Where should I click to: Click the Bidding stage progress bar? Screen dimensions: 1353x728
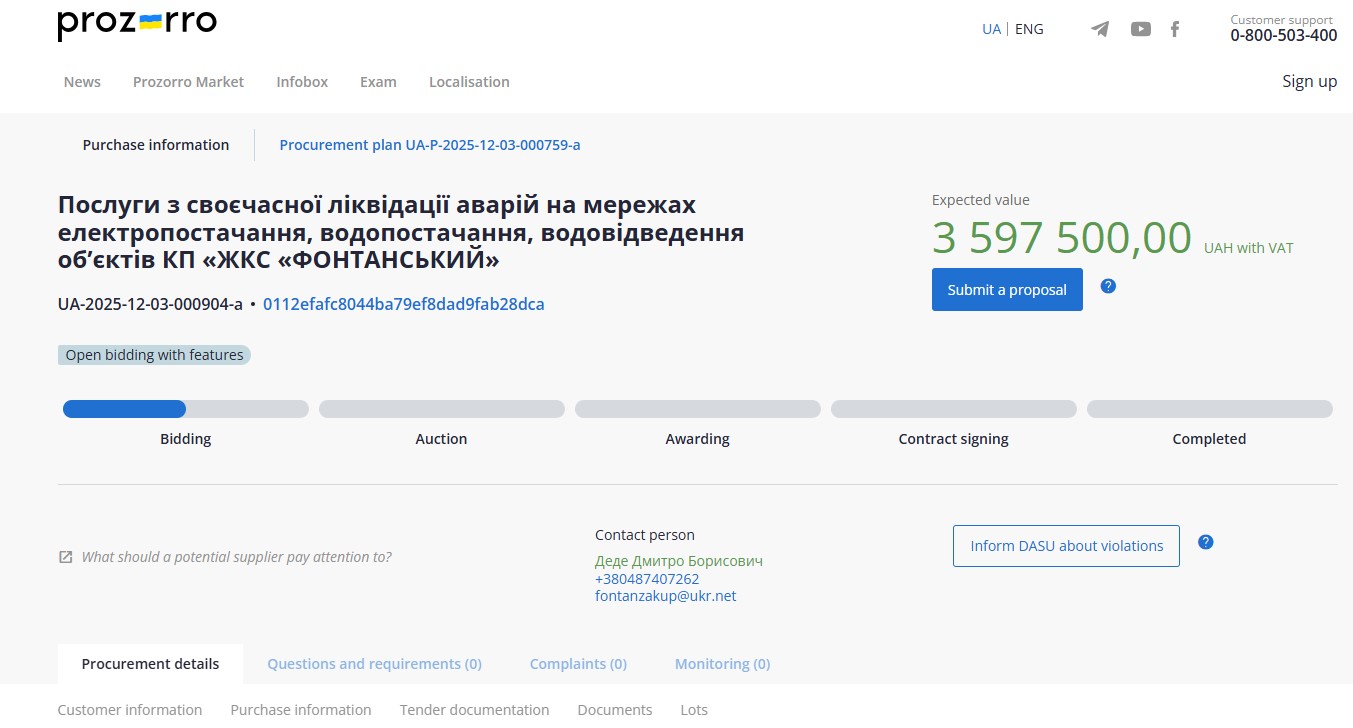[186, 409]
